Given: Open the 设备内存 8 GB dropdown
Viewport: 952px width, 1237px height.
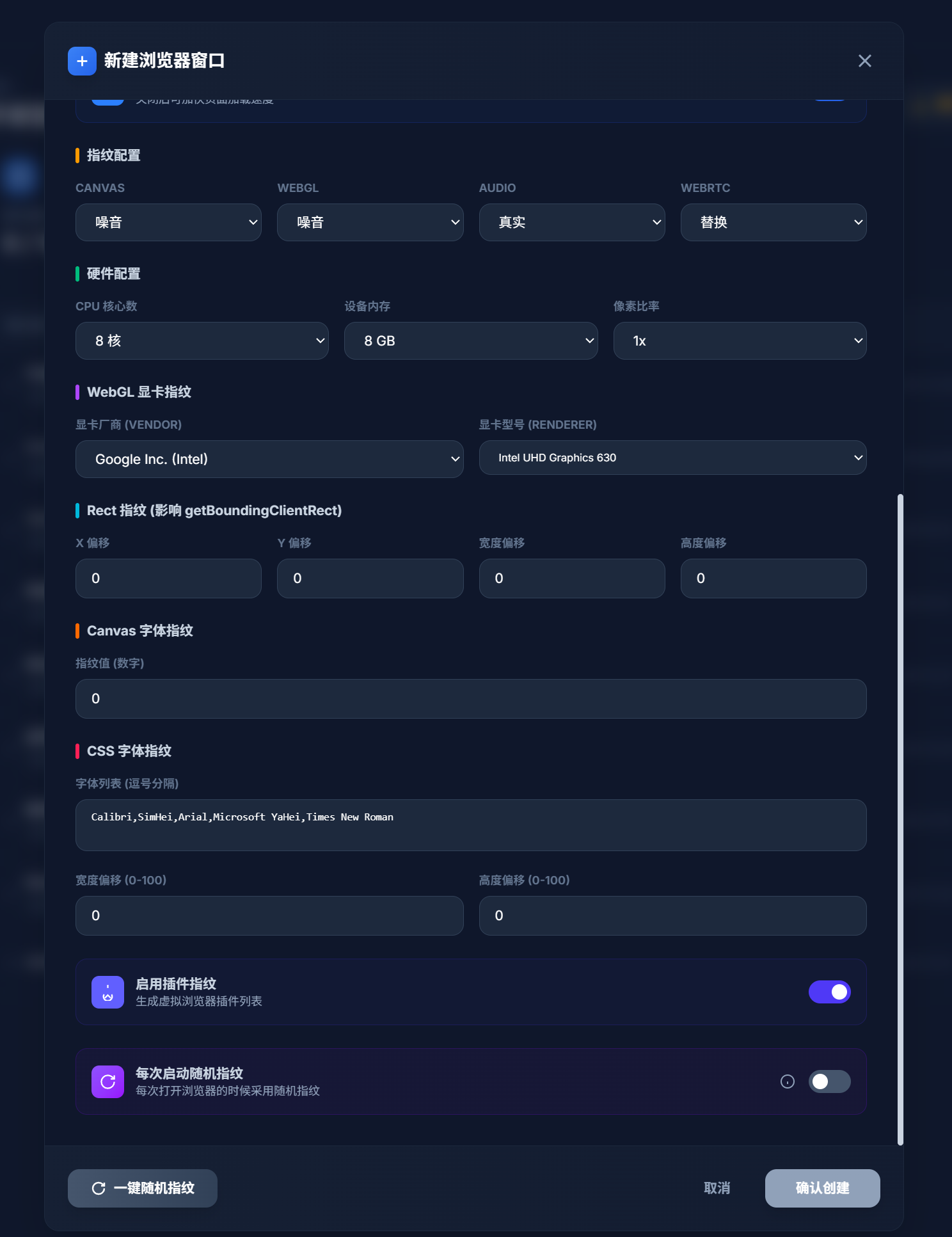Looking at the screenshot, I should pyautogui.click(x=470, y=341).
